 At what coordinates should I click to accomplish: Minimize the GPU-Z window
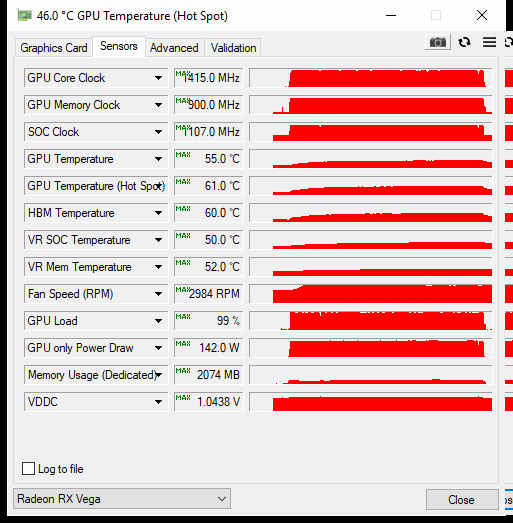[391, 15]
